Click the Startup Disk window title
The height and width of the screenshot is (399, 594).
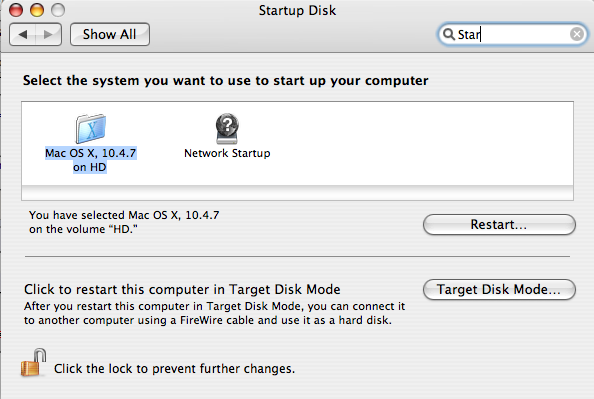(297, 10)
